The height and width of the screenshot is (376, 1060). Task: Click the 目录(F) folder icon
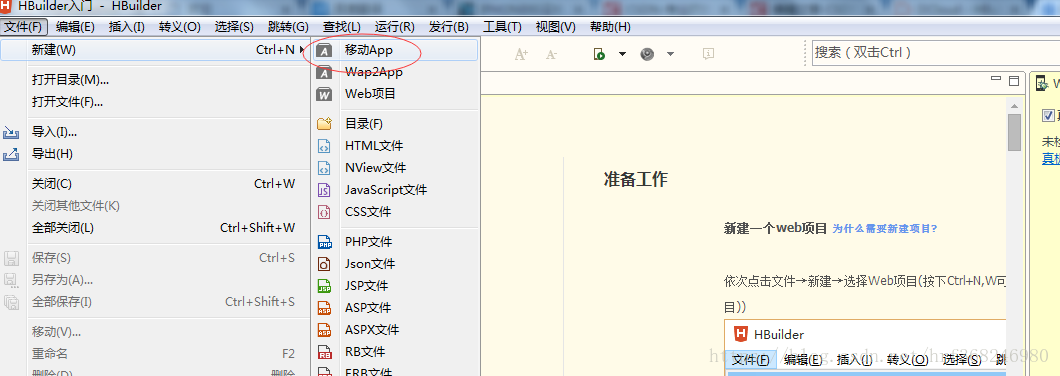[325, 124]
